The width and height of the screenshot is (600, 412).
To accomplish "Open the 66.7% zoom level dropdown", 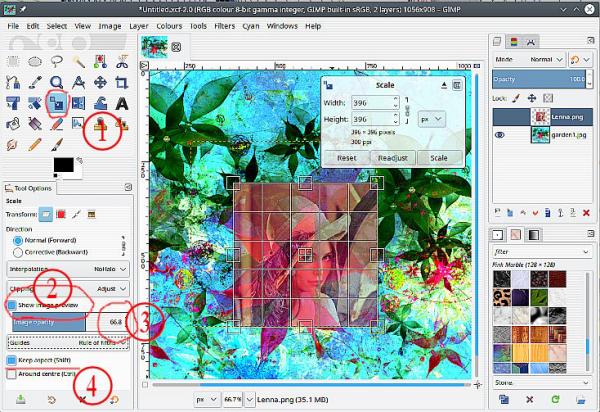I will [x=250, y=399].
